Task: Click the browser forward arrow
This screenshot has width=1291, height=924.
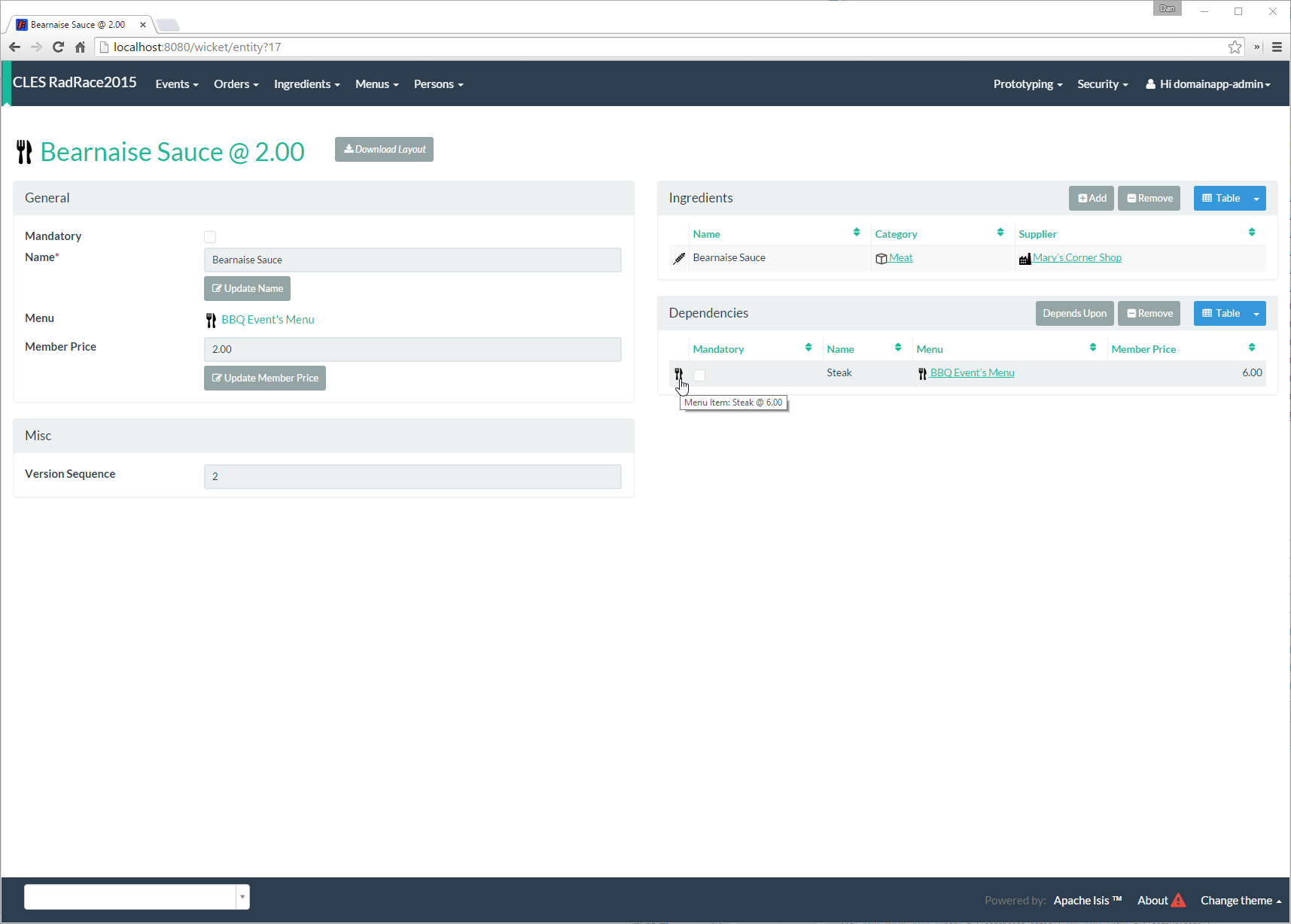Action: tap(36, 47)
